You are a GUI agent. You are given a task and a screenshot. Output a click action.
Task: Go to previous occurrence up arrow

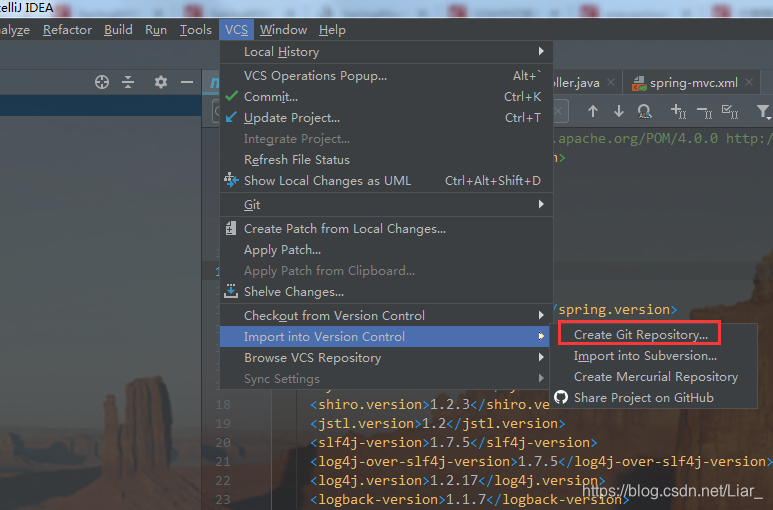tap(593, 111)
